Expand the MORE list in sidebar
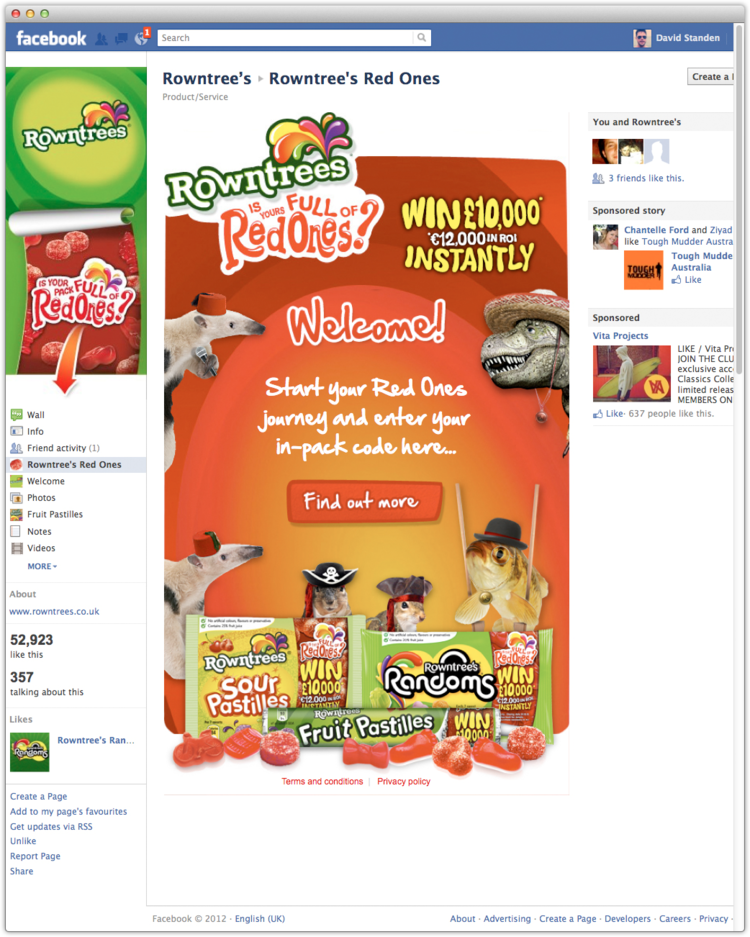Screen dimensions: 750x937 pos(42,566)
